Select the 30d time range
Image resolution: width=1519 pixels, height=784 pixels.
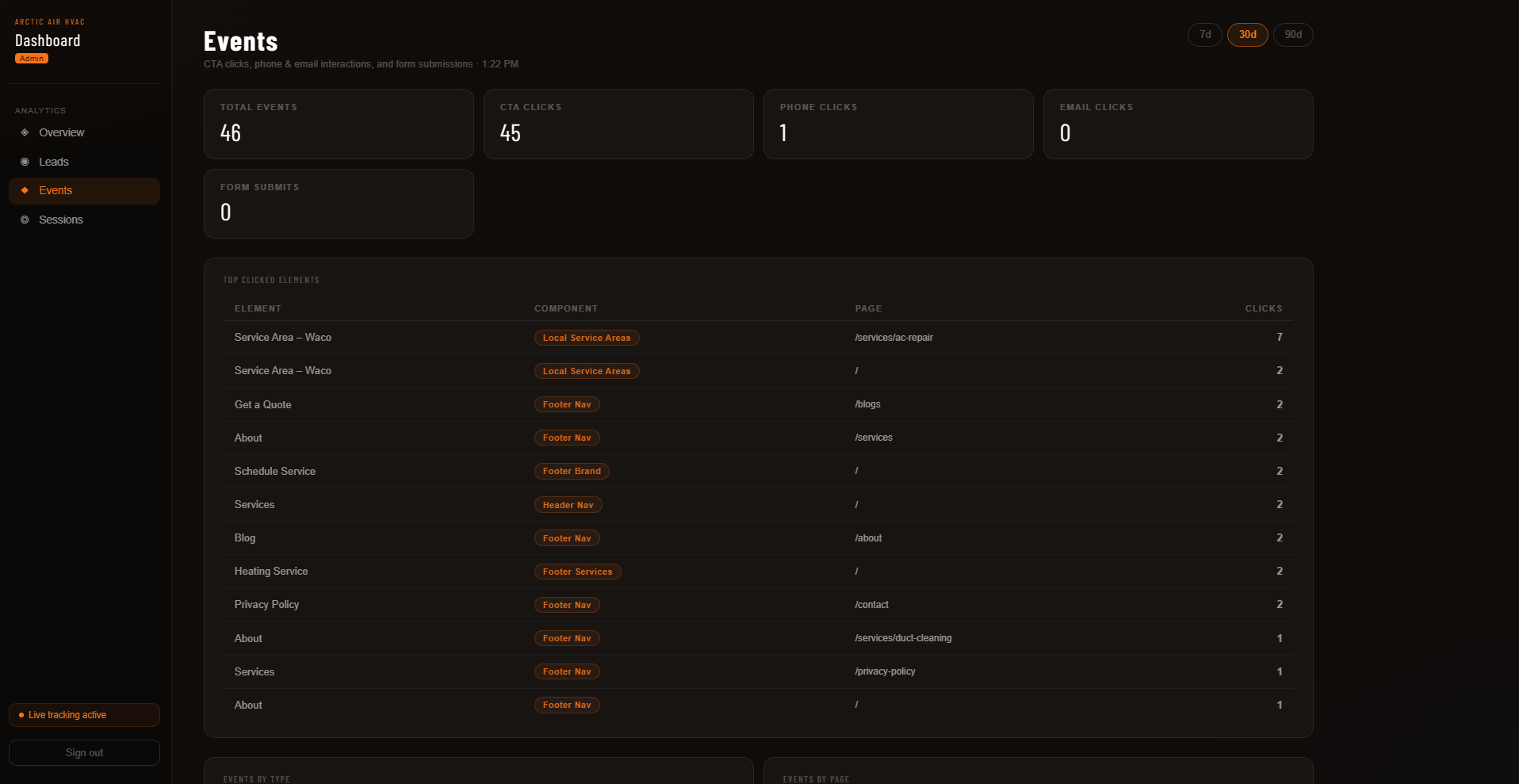pyautogui.click(x=1247, y=35)
